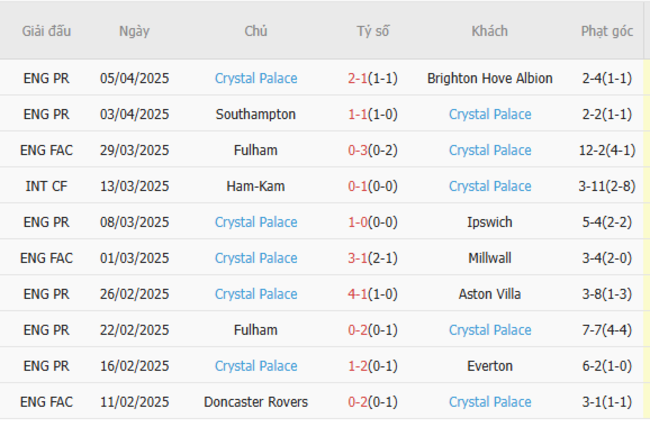This screenshot has width=650, height=427.
Task: Click Crystal Palace link in 03/04/2025 row
Action: click(490, 114)
